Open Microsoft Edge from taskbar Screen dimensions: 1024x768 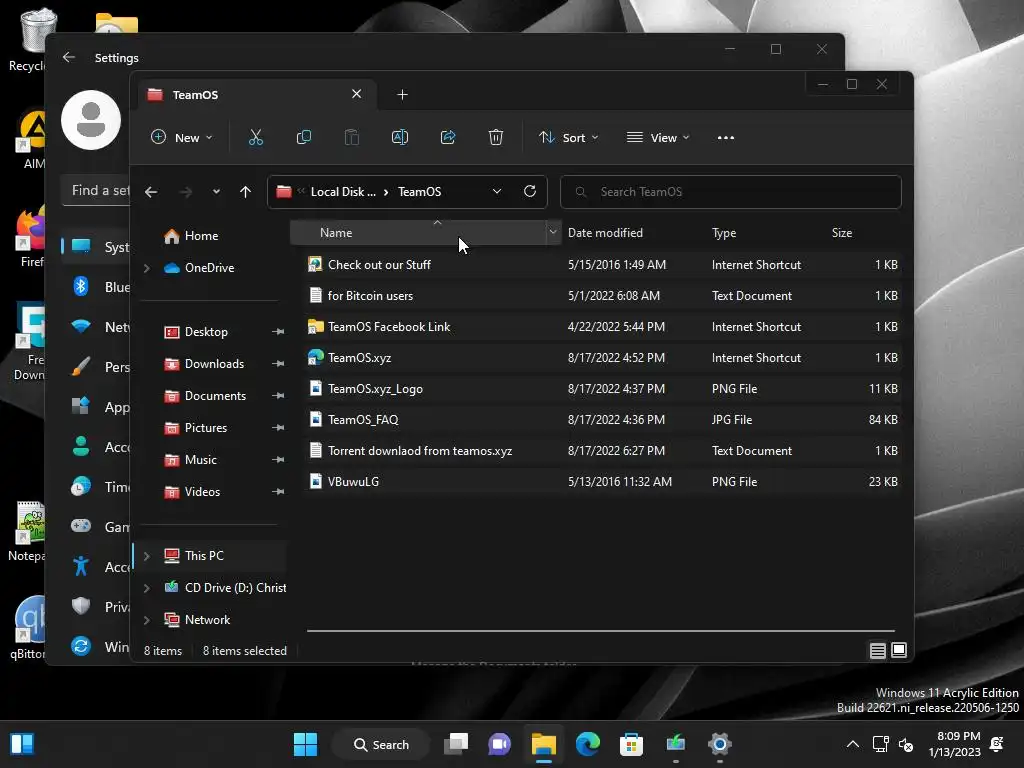tap(588, 744)
